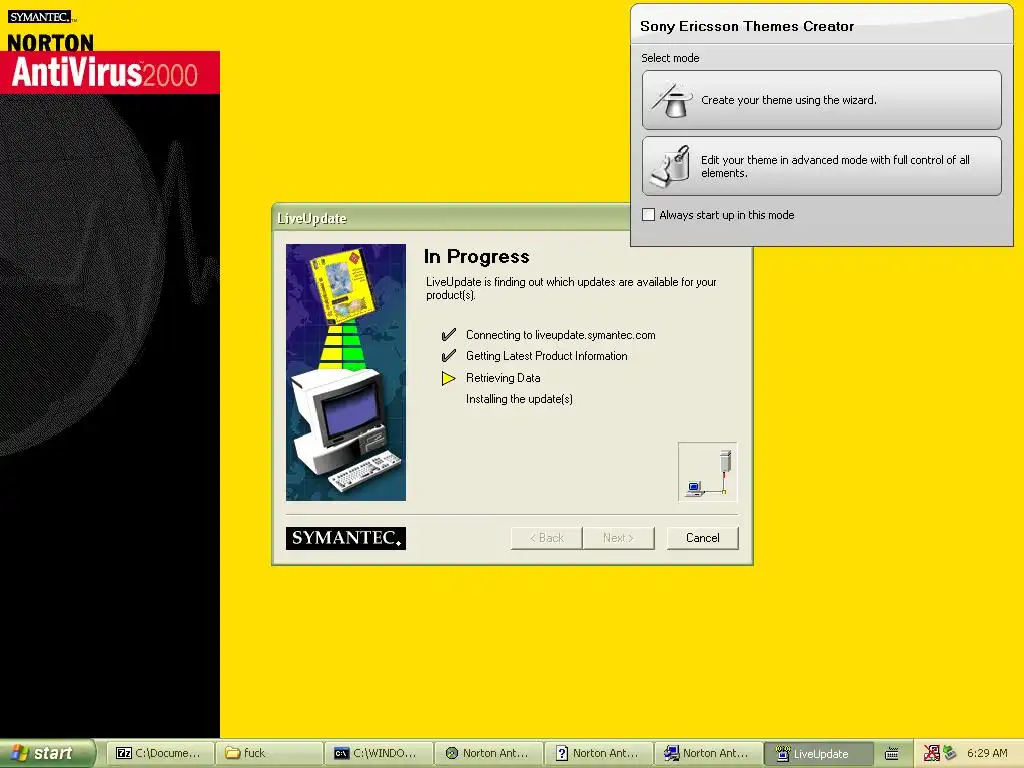Click the Symantec logo in LiveUpdate dialog
This screenshot has height=768, width=1024.
point(345,538)
